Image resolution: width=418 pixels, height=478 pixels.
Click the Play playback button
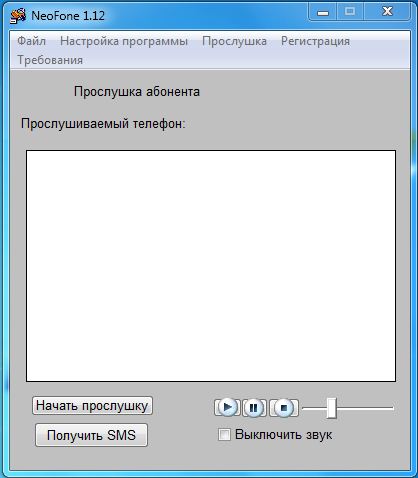pos(227,407)
